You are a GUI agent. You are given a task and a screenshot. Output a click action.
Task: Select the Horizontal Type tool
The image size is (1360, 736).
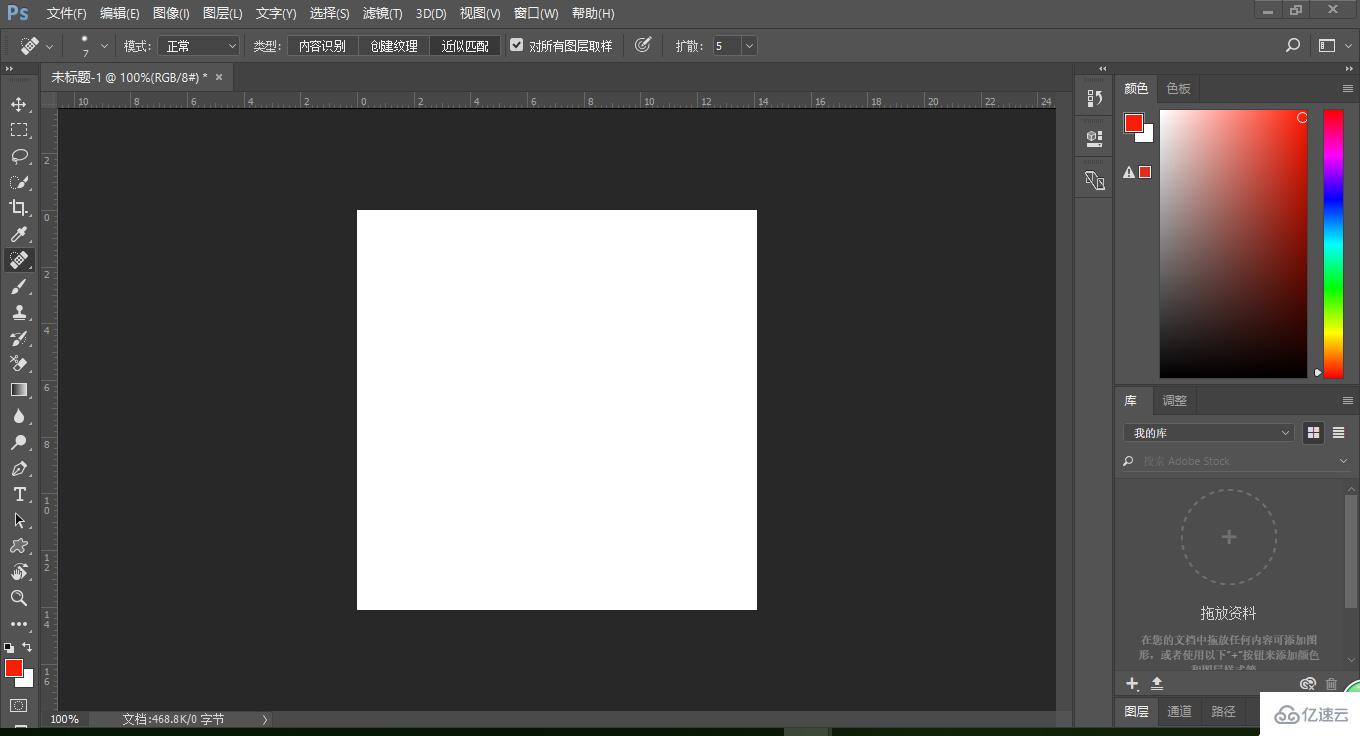(x=19, y=494)
